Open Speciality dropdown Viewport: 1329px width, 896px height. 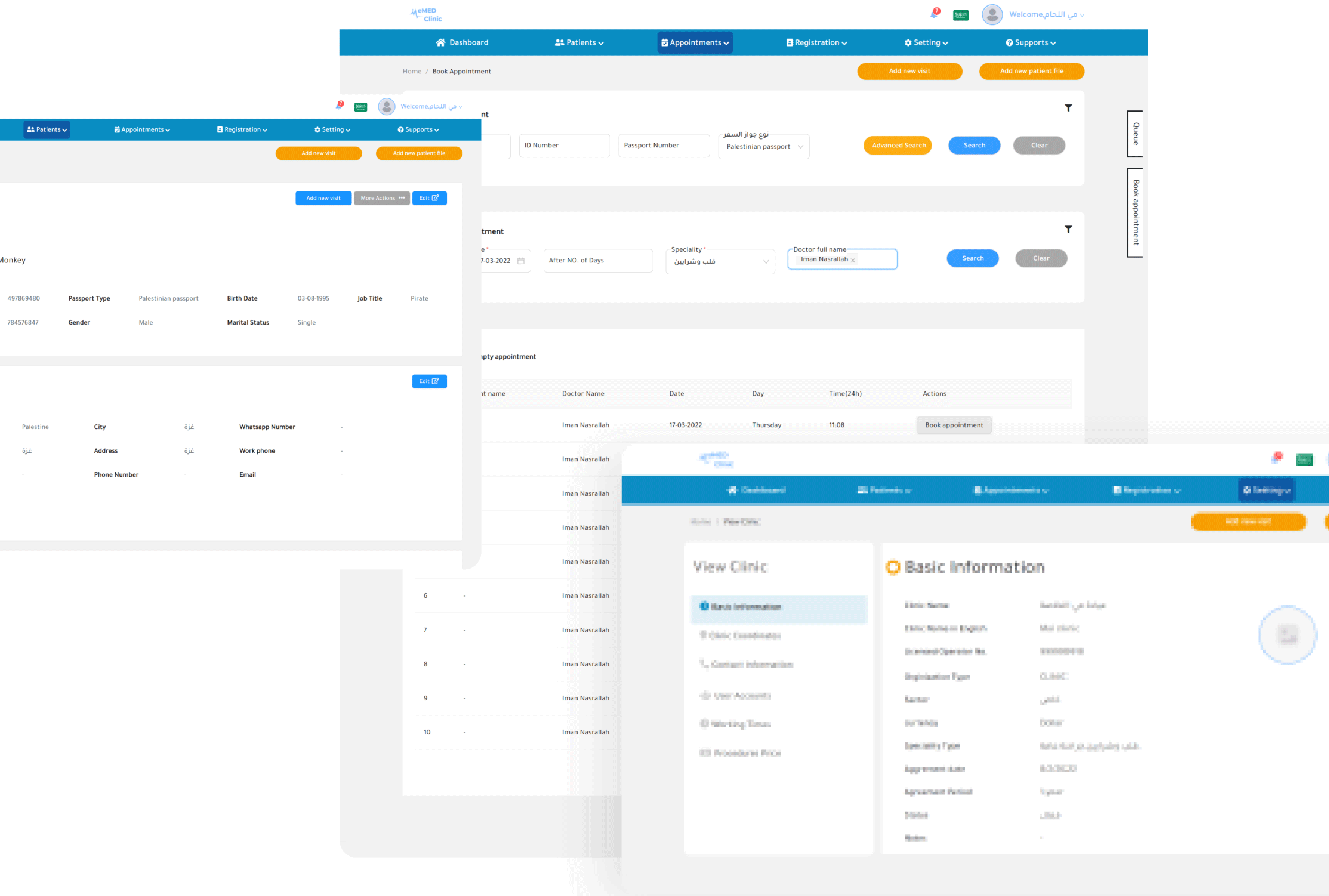coord(720,261)
